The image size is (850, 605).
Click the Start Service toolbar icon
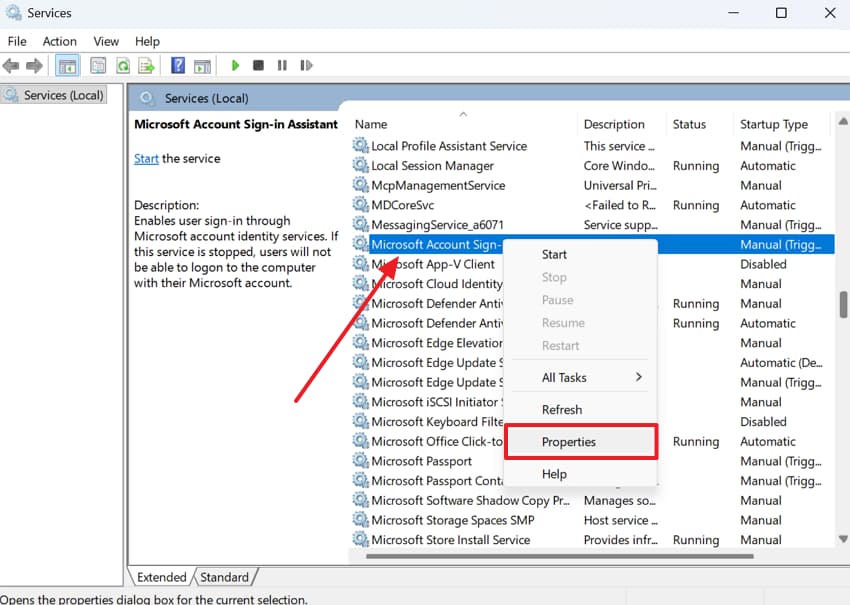coord(234,65)
